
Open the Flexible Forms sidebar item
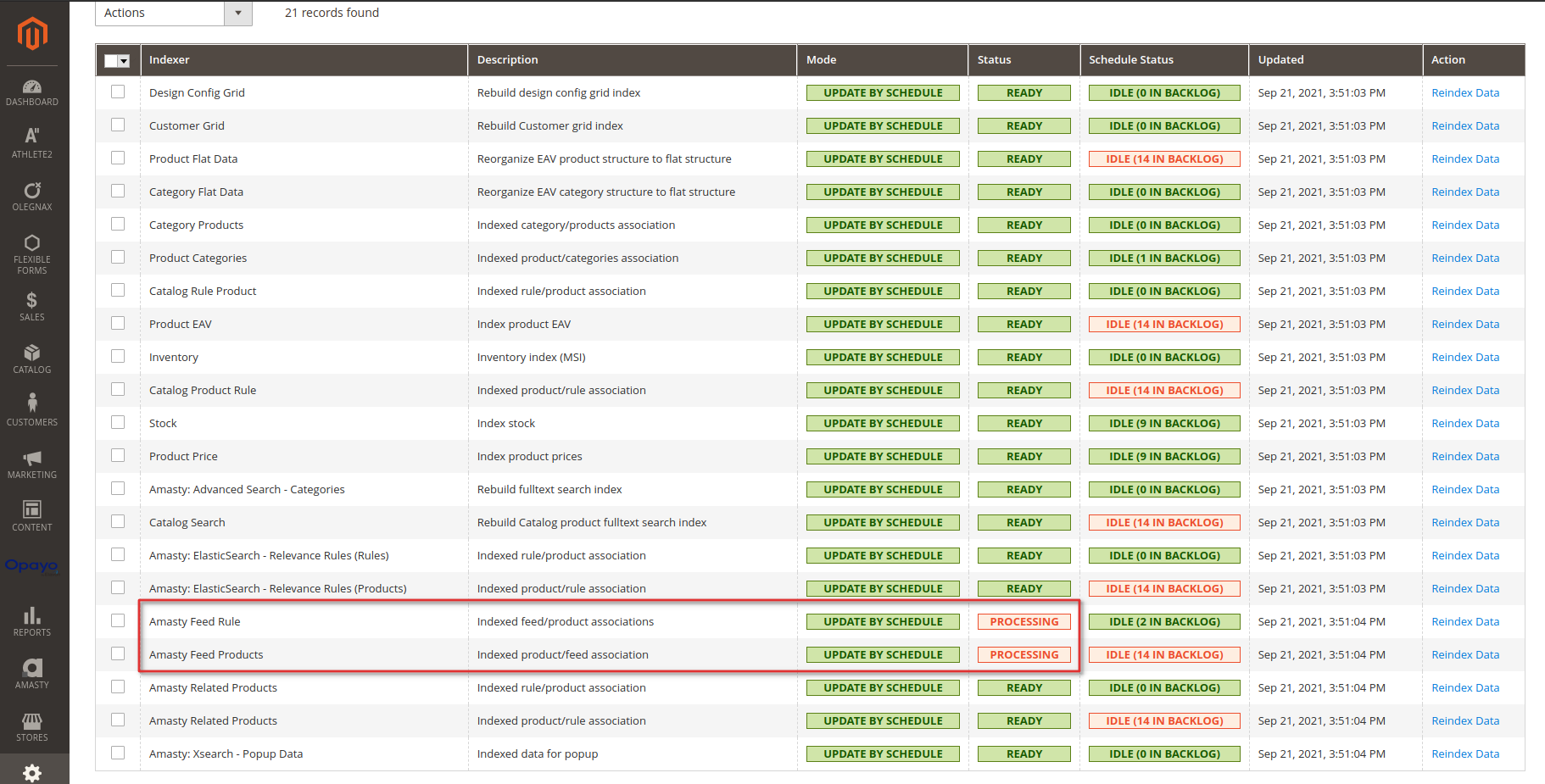(x=32, y=254)
